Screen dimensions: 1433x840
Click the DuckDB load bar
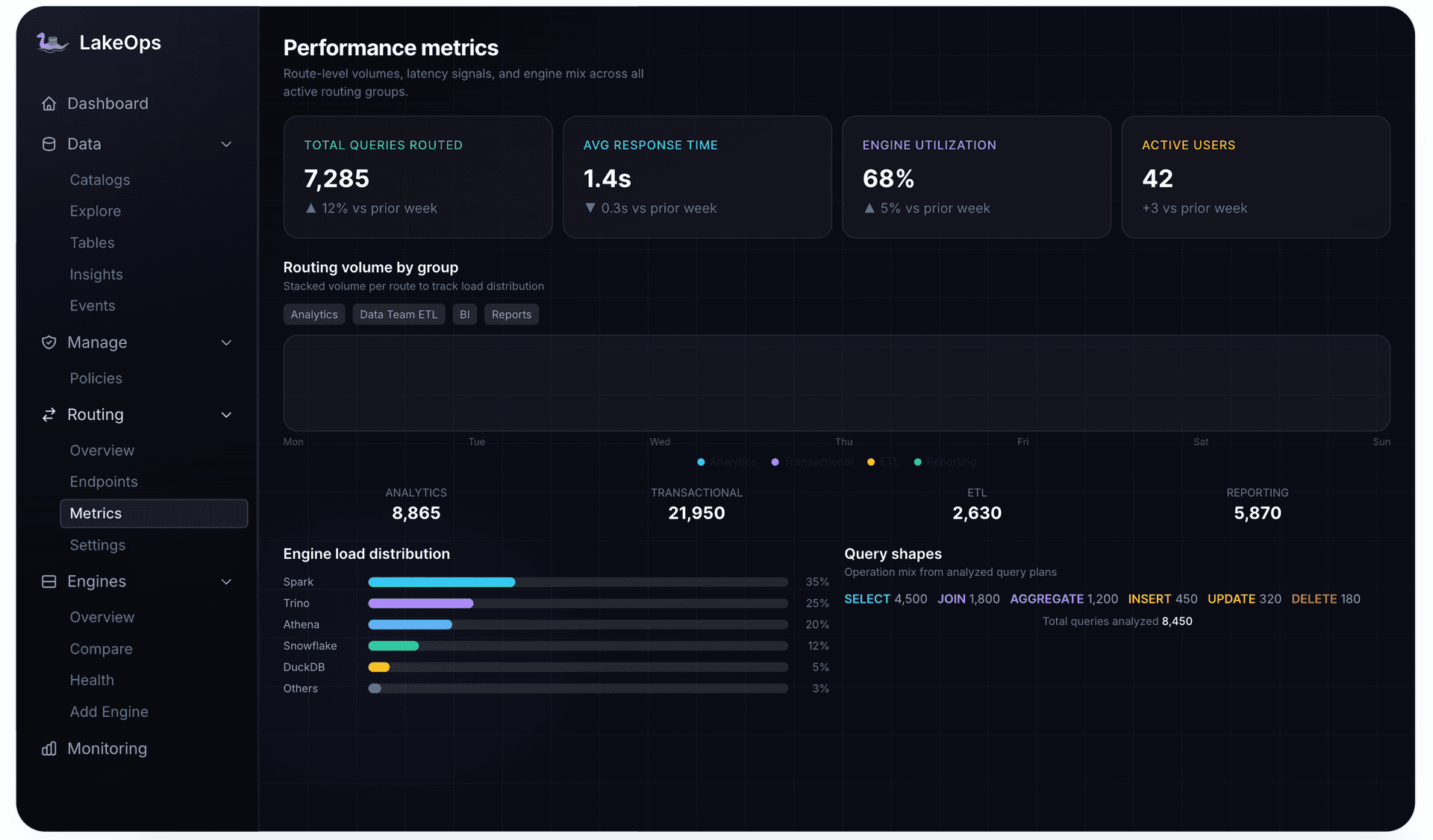578,667
